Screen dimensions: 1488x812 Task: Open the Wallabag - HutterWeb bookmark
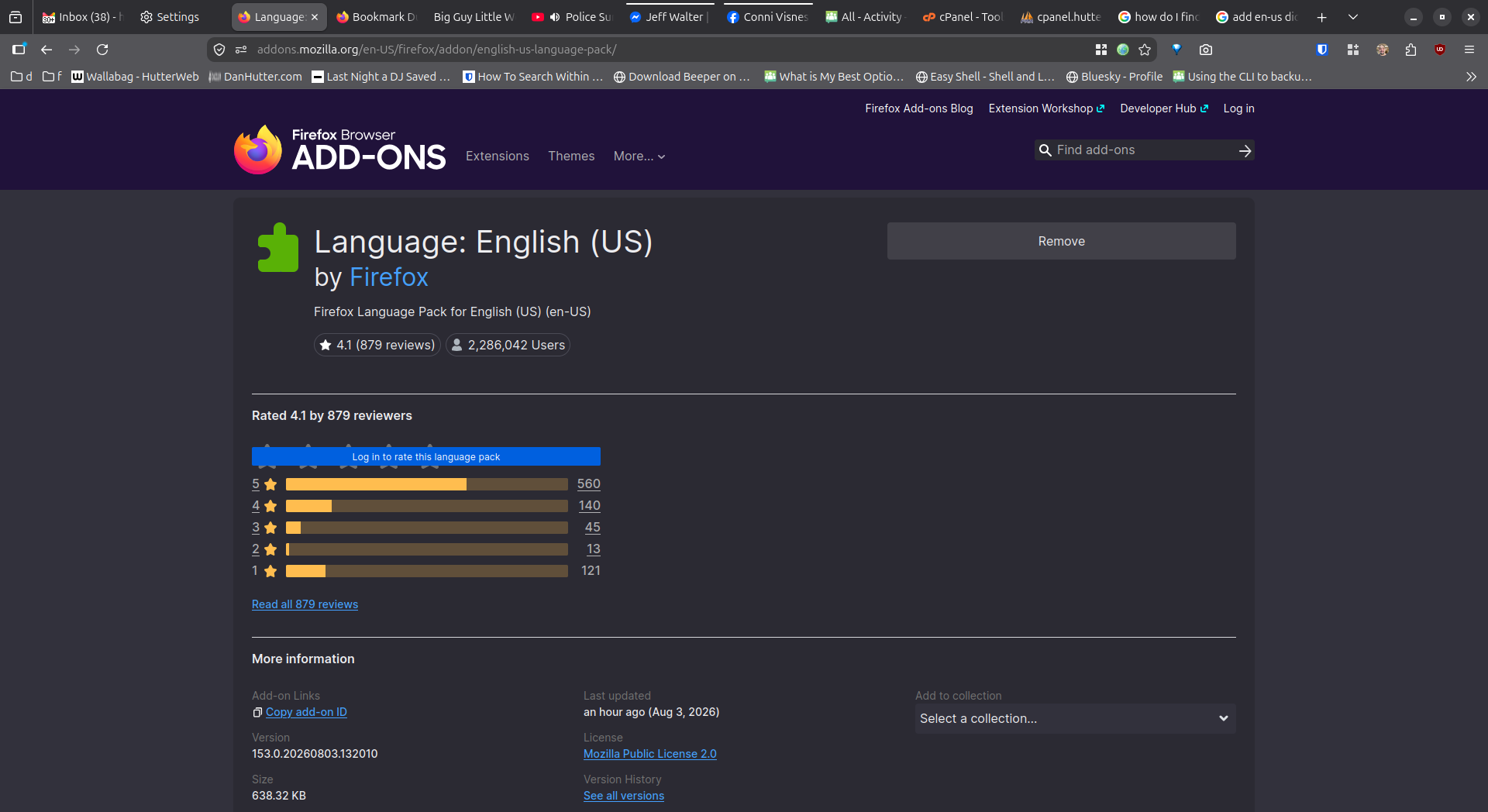coord(135,77)
